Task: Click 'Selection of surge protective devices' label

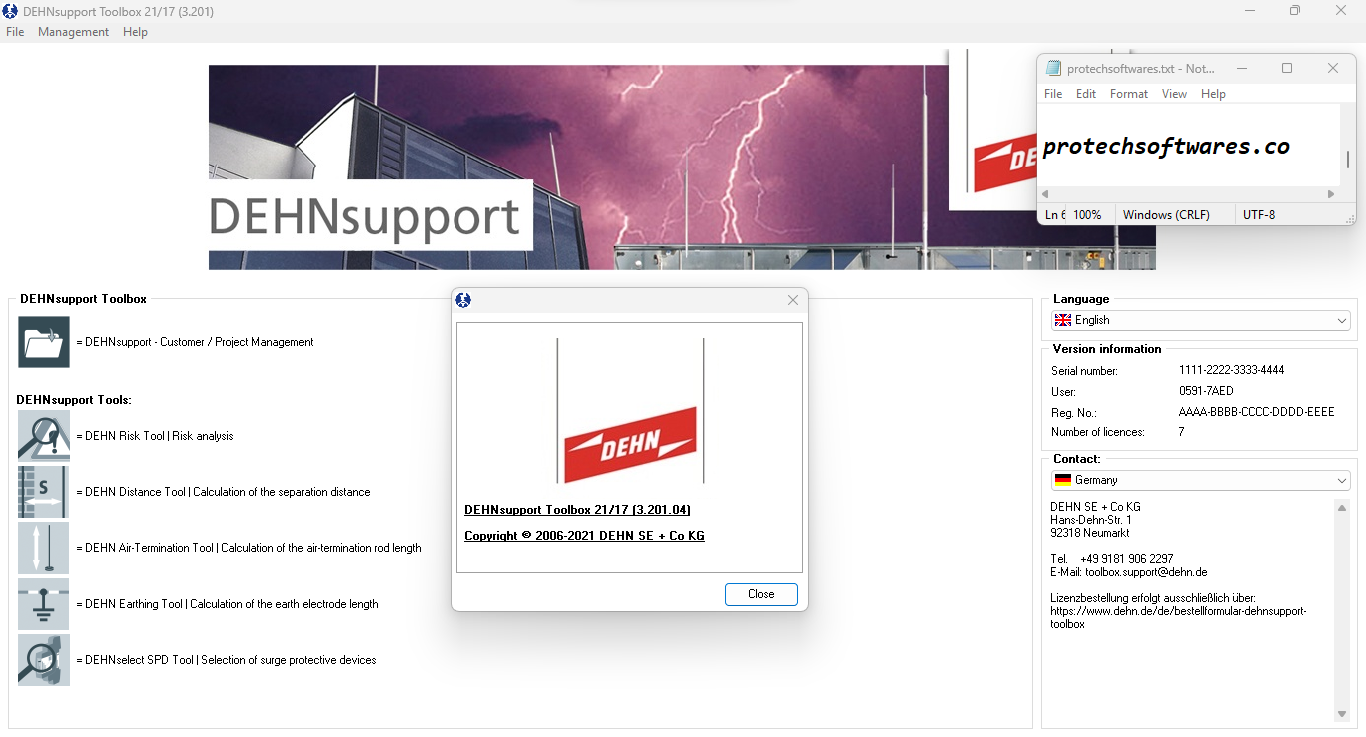Action: click(289, 660)
